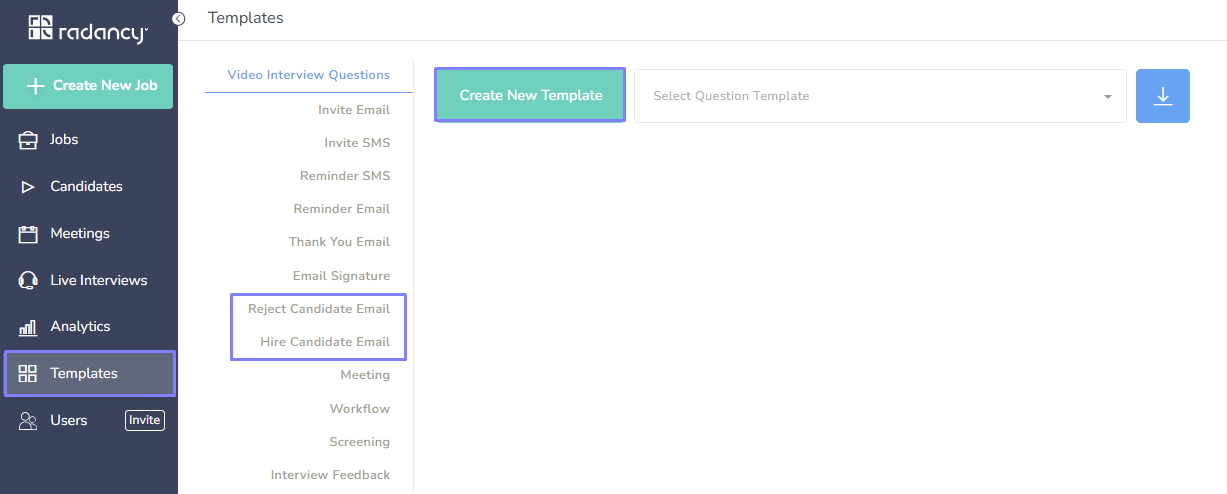Click the Users people icon

pyautogui.click(x=28, y=421)
